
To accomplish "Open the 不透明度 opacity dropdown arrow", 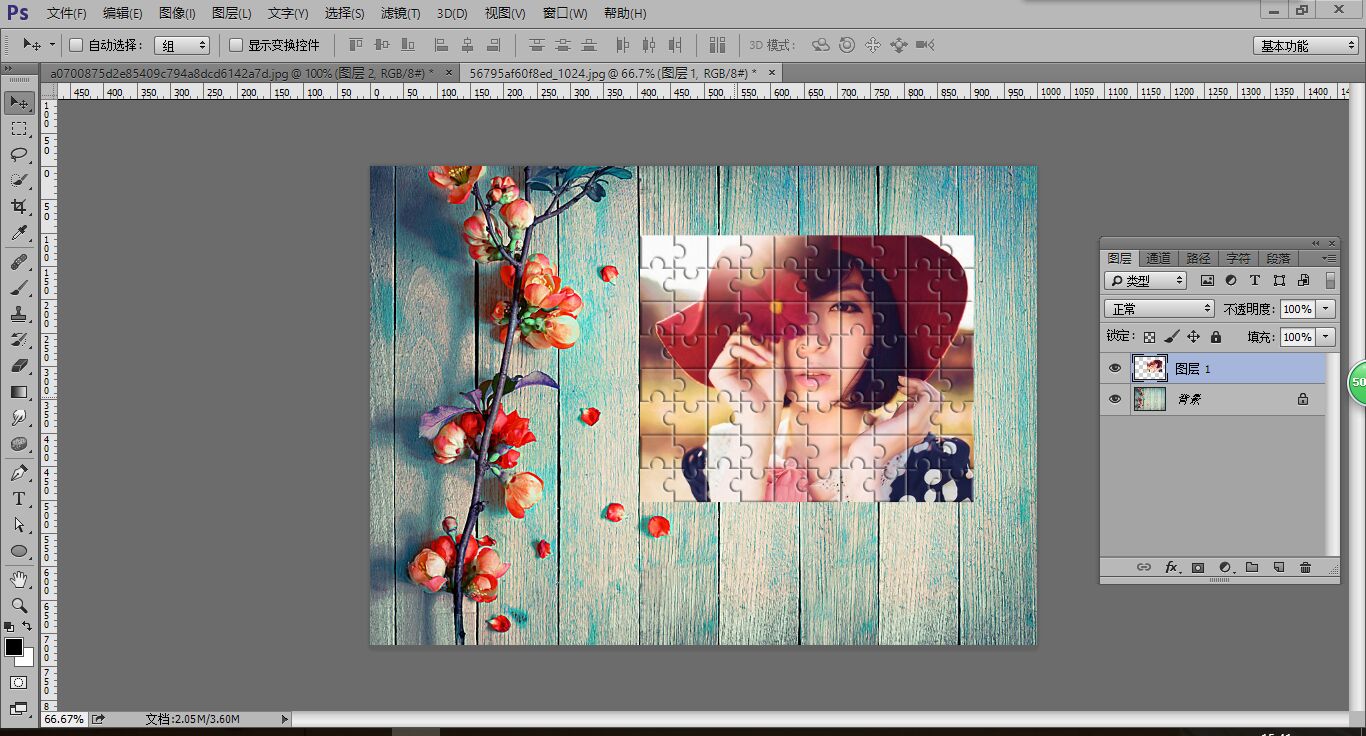I will pyautogui.click(x=1327, y=309).
